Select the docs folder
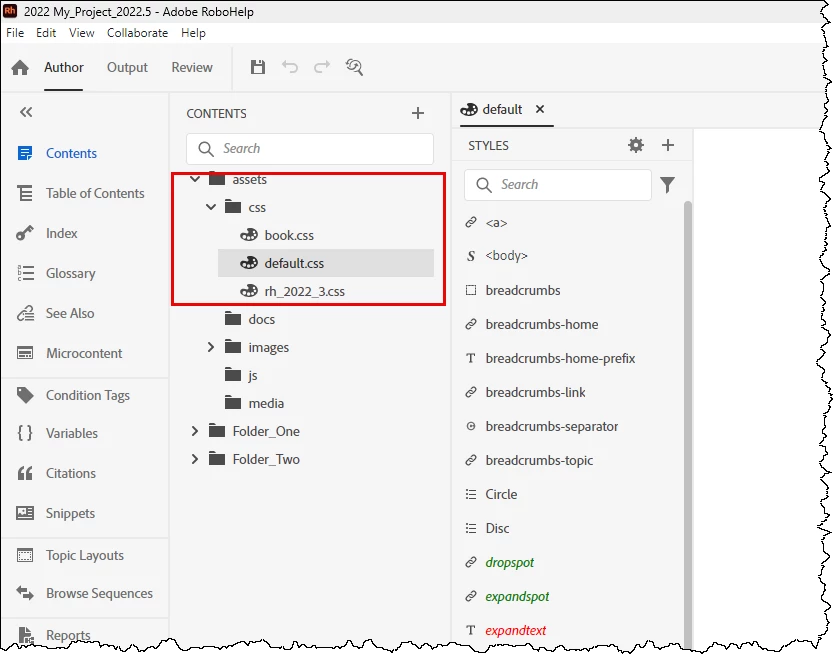This screenshot has height=656, width=835. coord(250,319)
